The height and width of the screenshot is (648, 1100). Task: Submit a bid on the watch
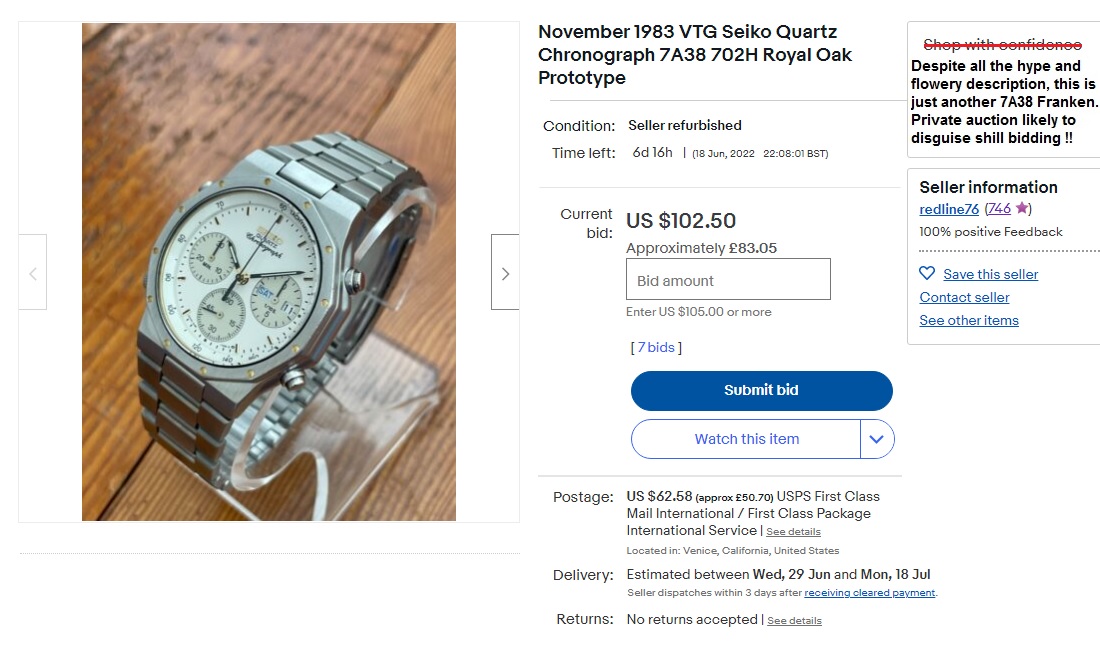(761, 390)
